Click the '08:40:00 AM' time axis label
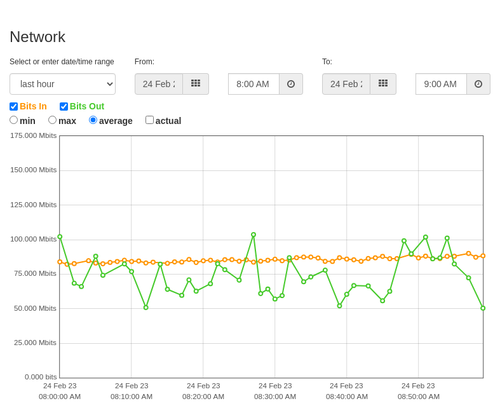This screenshot has height=403, width=500. pyautogui.click(x=347, y=397)
